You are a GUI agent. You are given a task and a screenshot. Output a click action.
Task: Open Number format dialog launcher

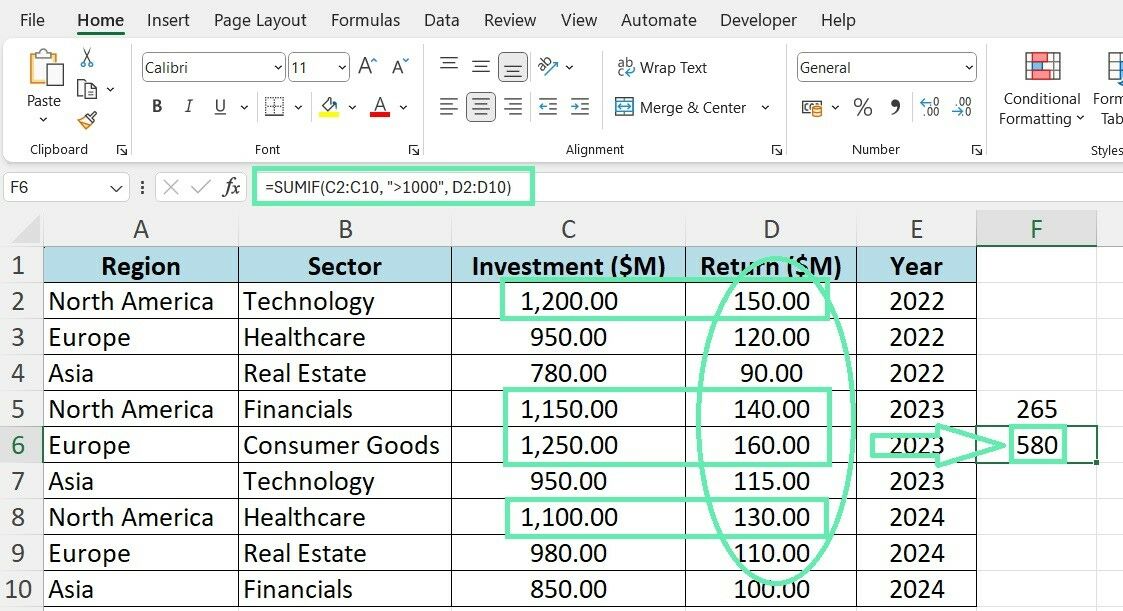[976, 150]
